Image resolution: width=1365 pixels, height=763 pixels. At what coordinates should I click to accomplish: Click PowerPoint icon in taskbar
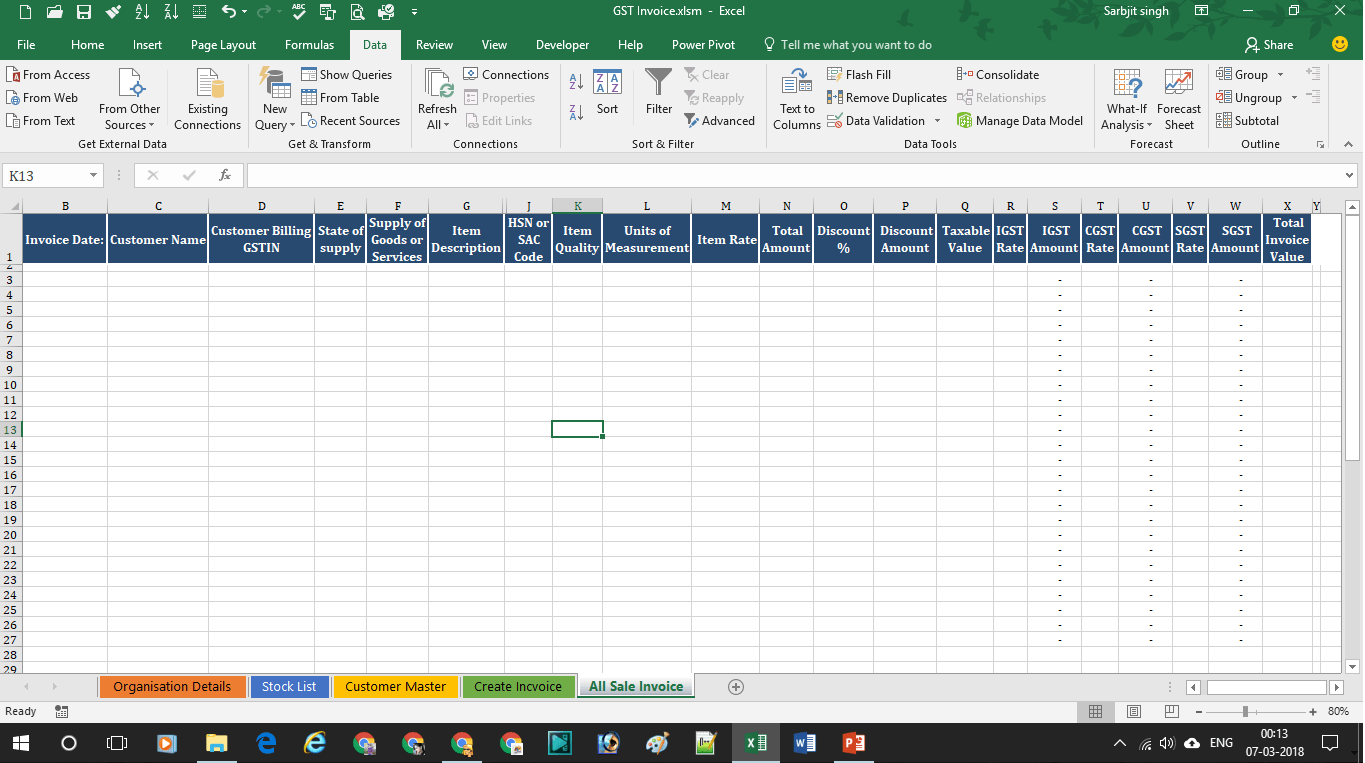(x=854, y=743)
